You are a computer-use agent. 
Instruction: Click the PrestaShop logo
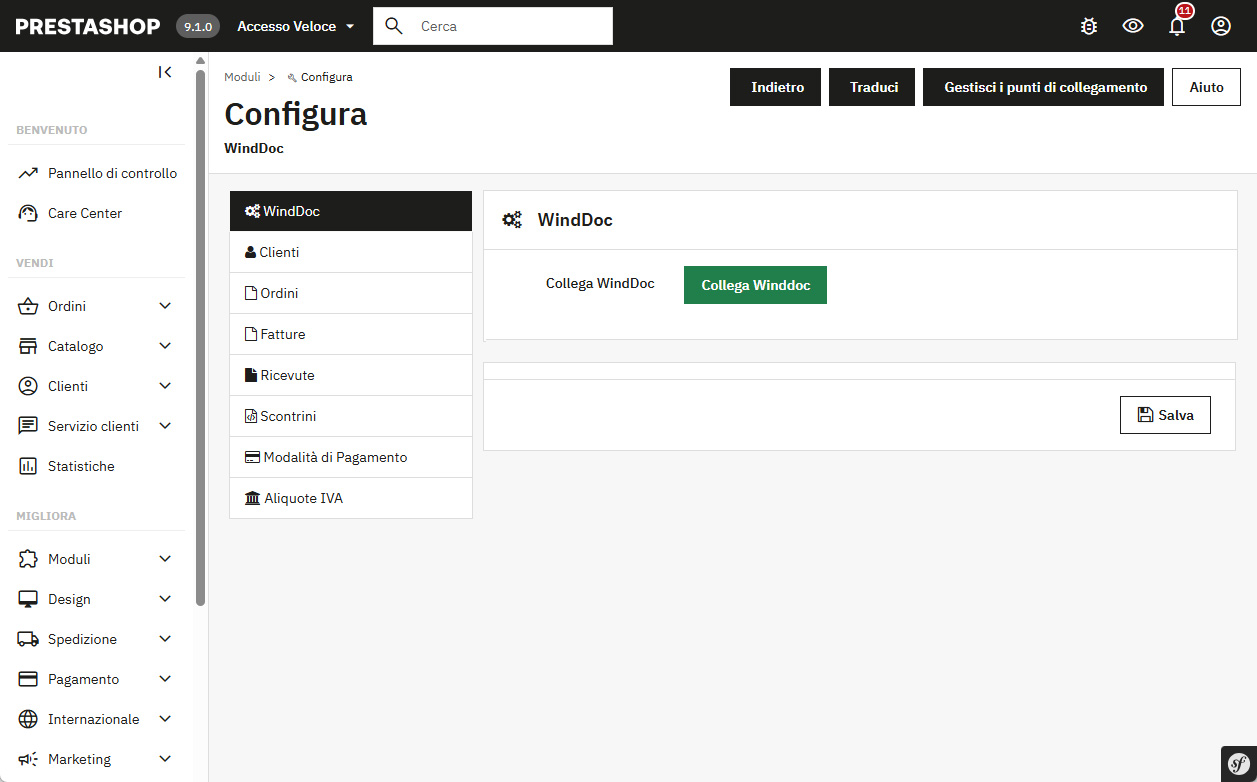pos(88,27)
